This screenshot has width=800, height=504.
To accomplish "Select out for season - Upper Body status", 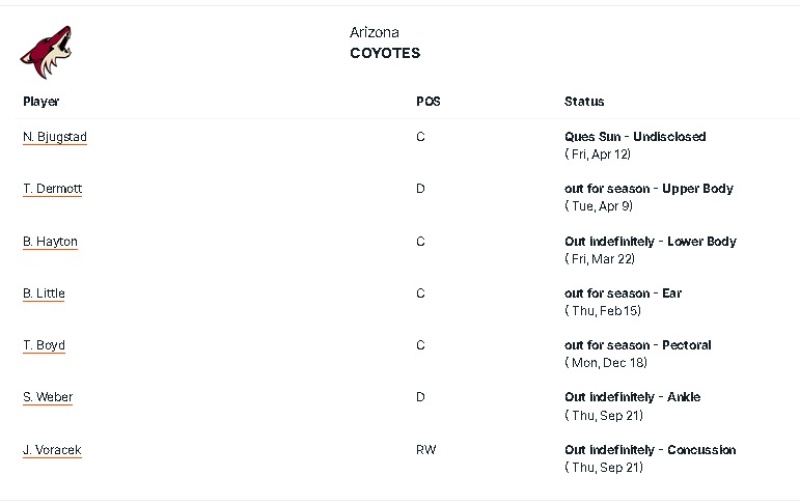I will 648,189.
